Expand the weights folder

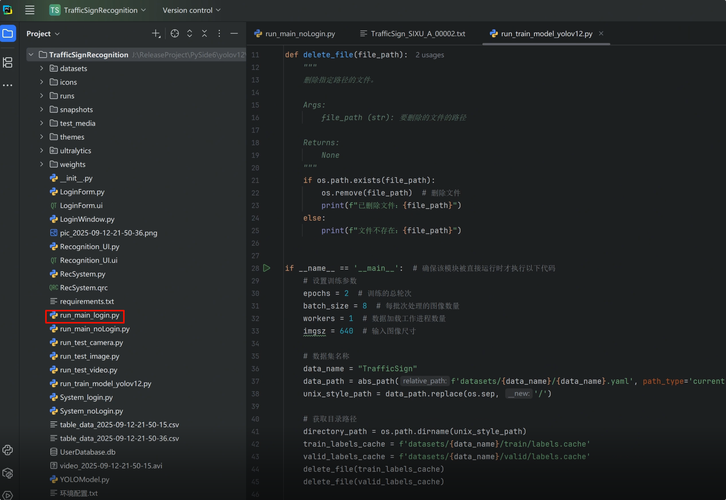(42, 165)
